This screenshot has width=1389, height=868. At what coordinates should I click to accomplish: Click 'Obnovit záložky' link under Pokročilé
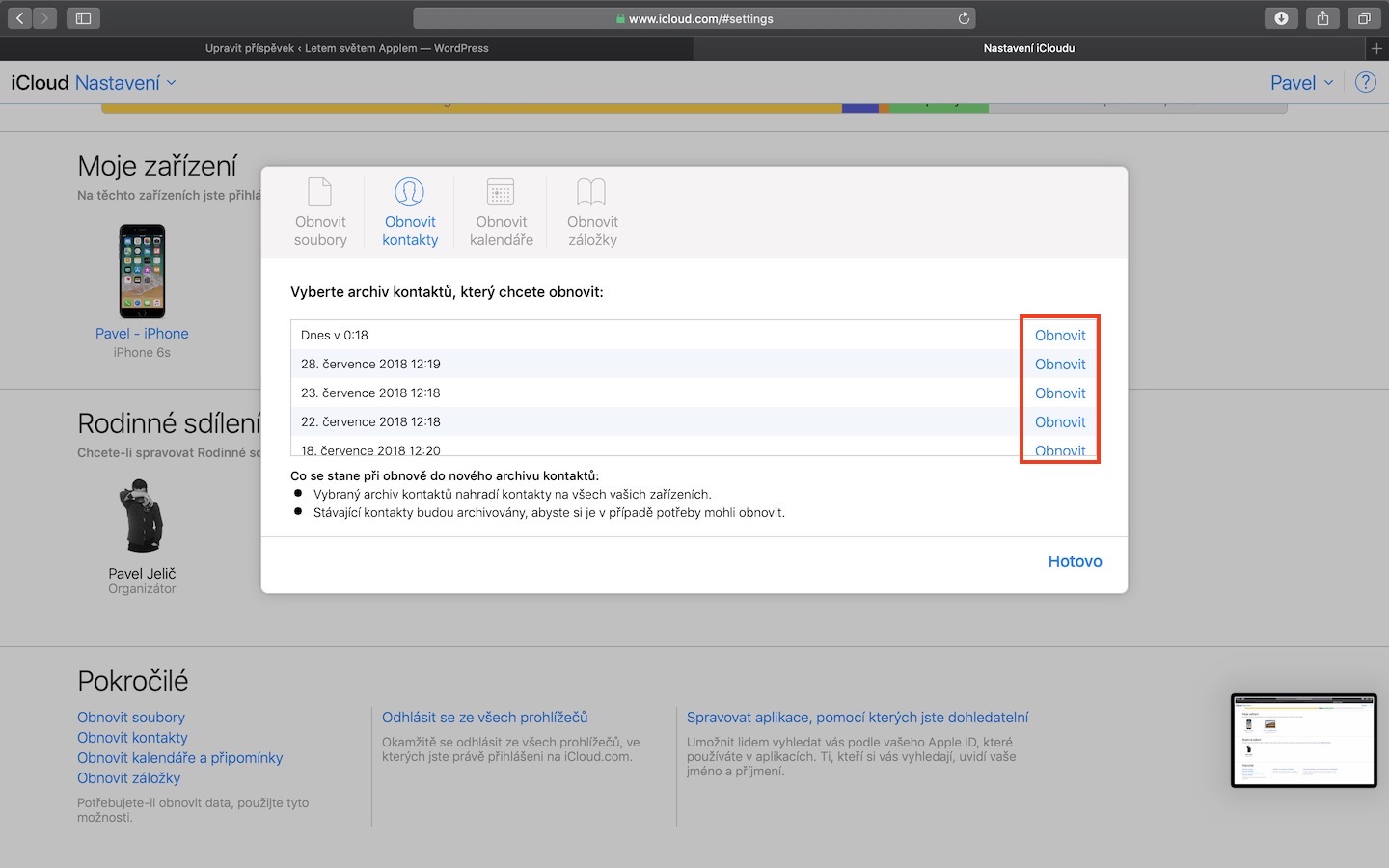pos(129,778)
